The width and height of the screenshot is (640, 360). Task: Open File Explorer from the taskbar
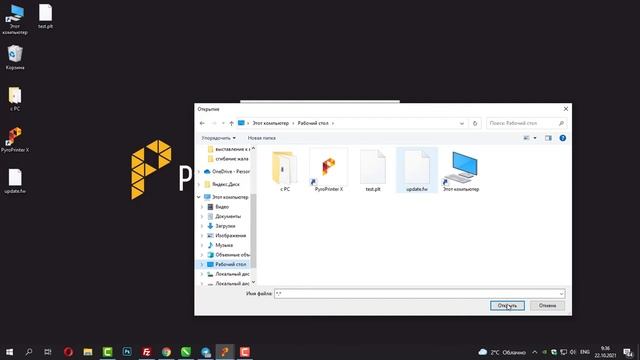click(88, 351)
